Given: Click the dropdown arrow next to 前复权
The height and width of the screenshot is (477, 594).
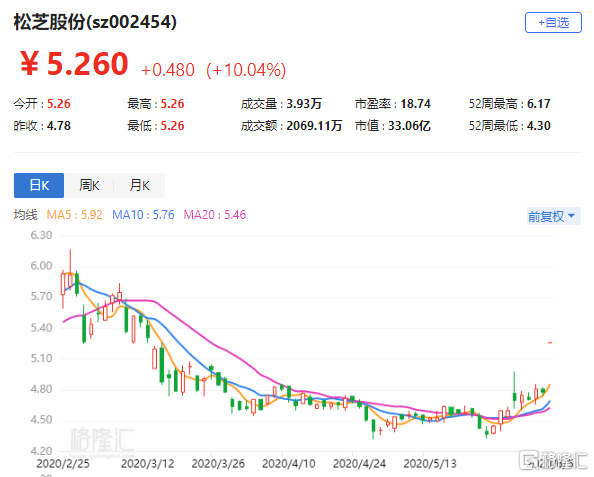Looking at the screenshot, I should point(572,216).
